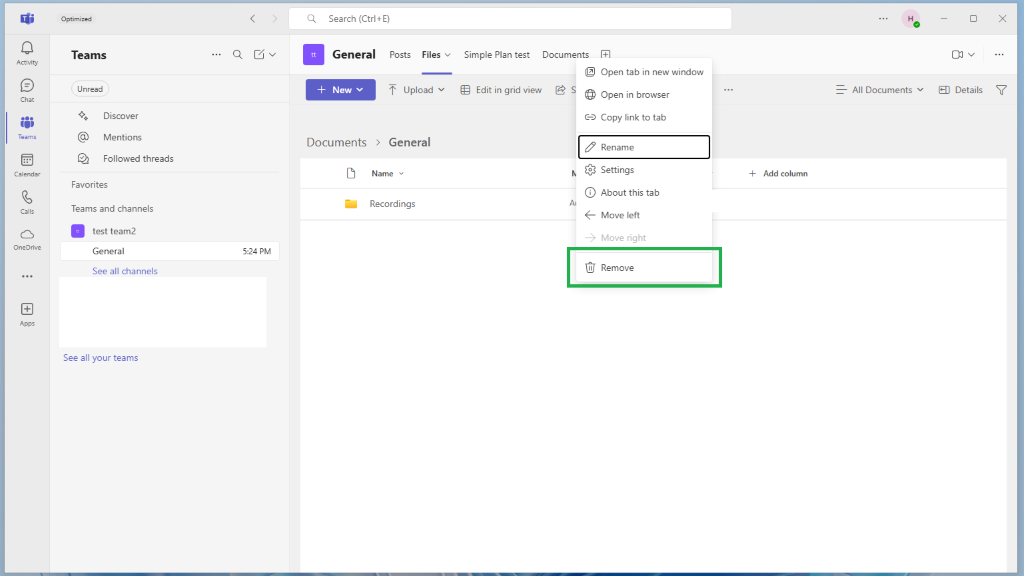Click the search box

point(510,19)
